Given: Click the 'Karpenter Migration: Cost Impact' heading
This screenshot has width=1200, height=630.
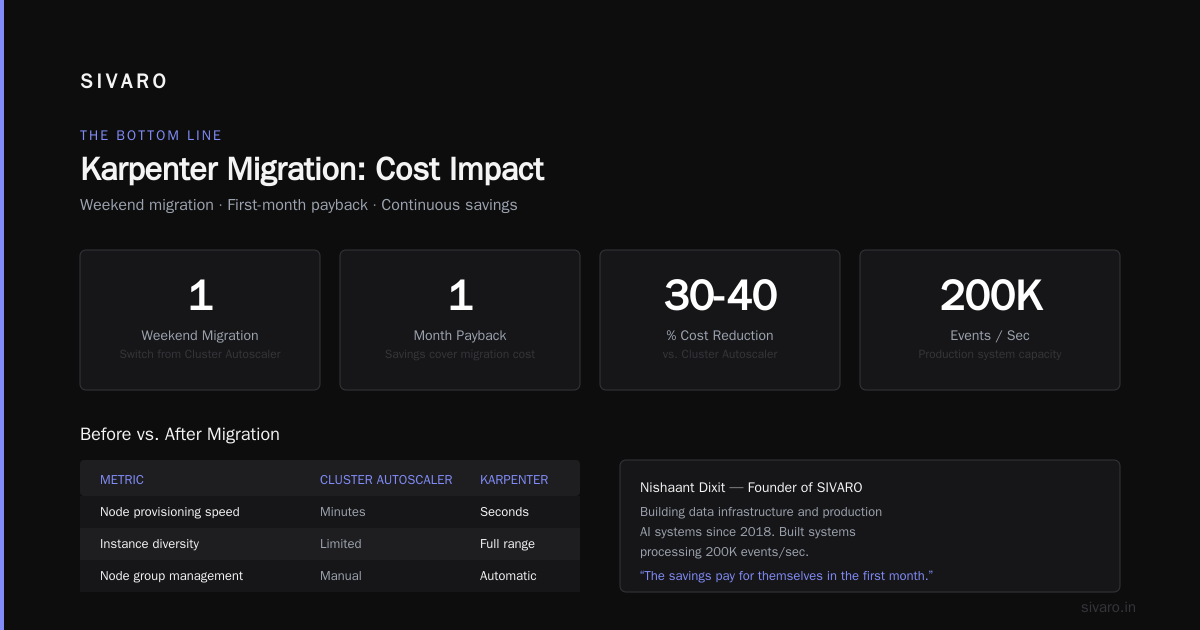Looking at the screenshot, I should click(312, 169).
